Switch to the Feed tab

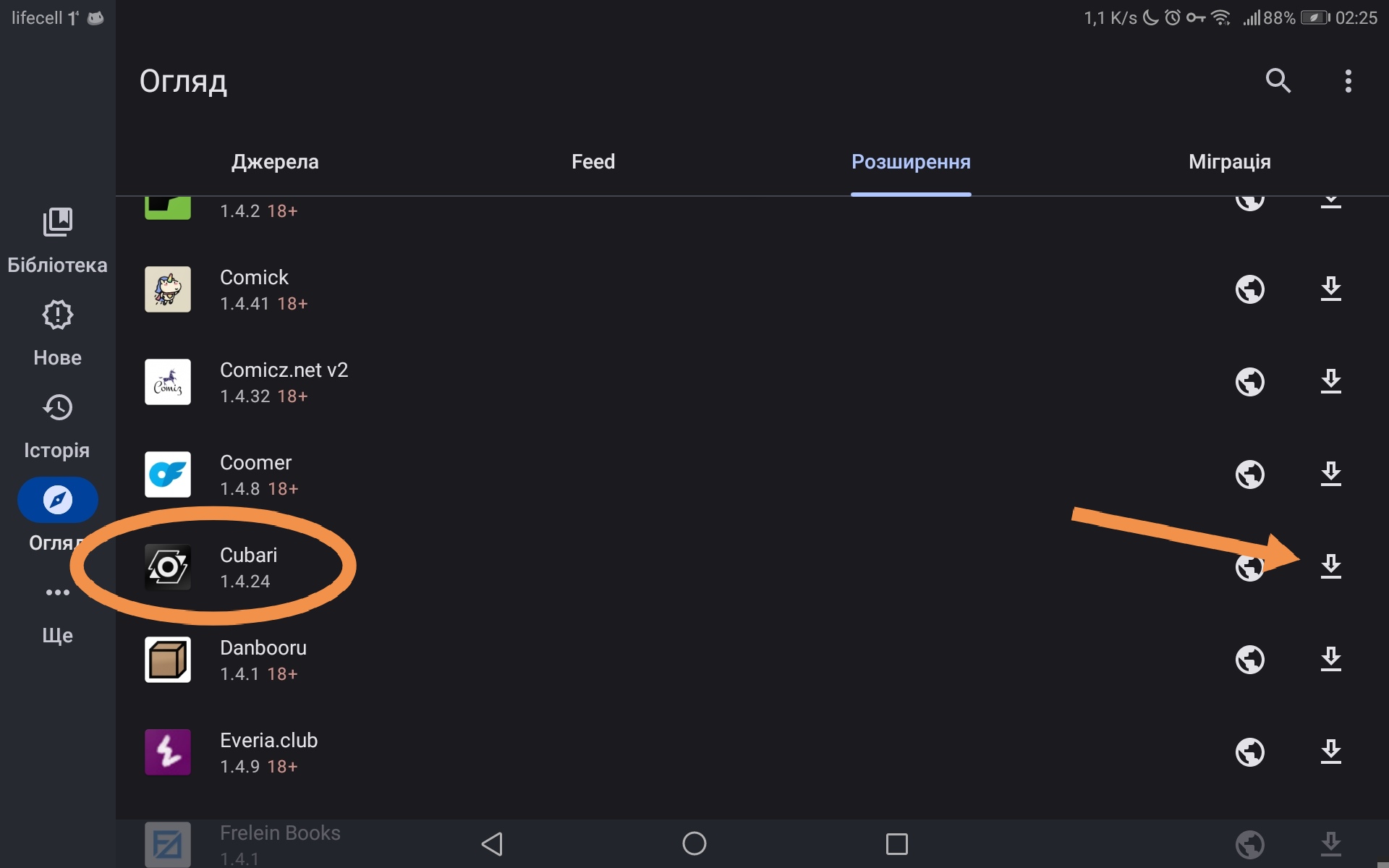point(593,162)
